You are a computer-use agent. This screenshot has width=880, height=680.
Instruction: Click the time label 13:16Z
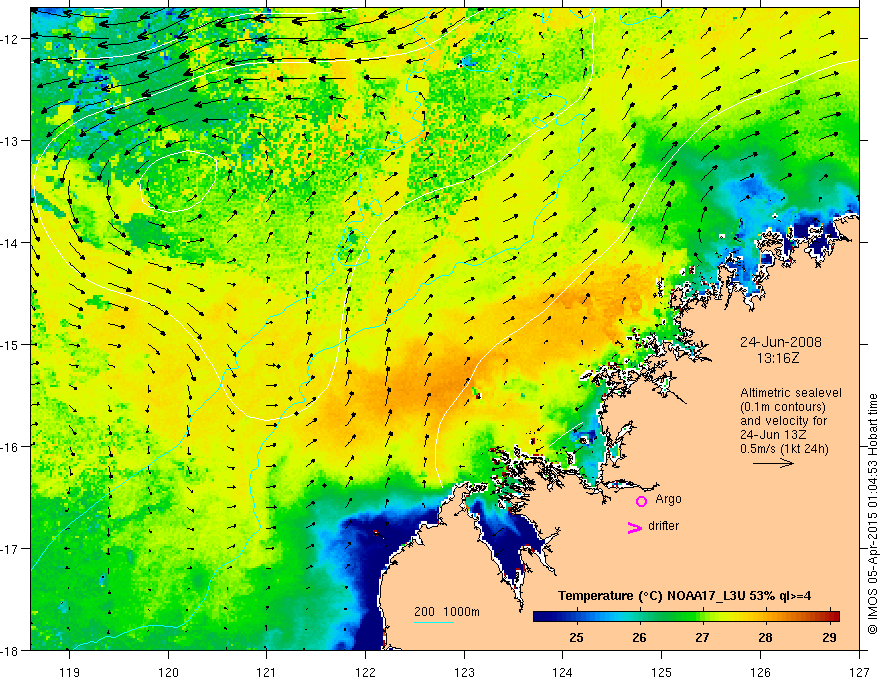[777, 358]
